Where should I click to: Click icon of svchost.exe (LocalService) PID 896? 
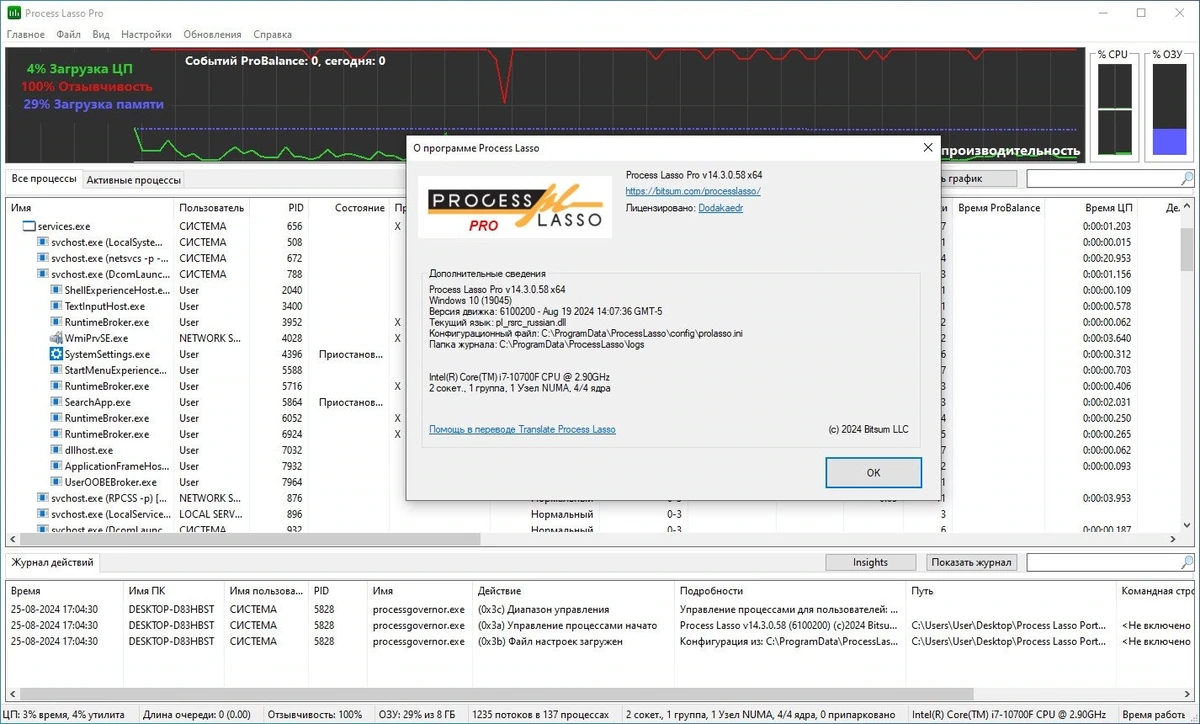coord(43,514)
